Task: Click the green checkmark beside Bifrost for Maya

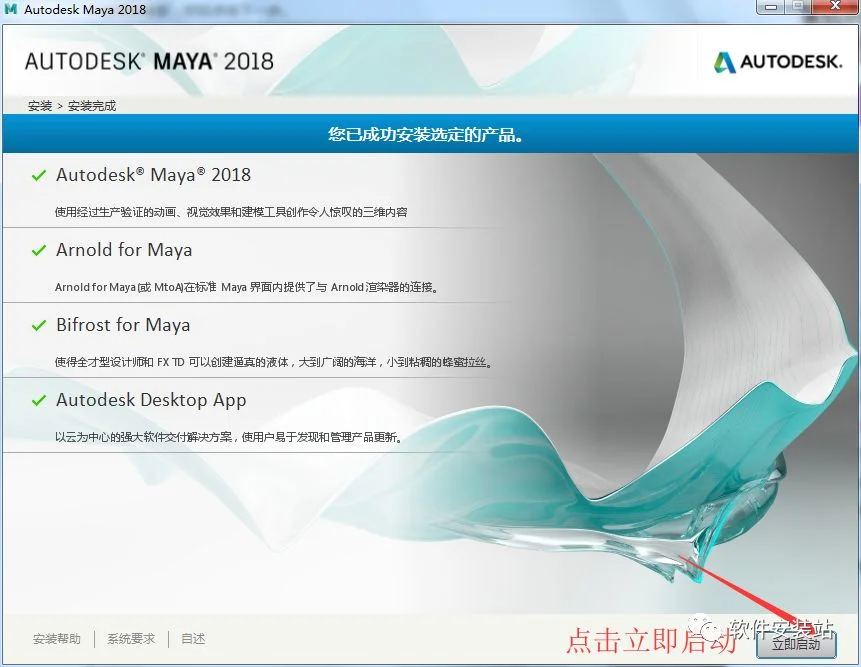Action: click(39, 326)
